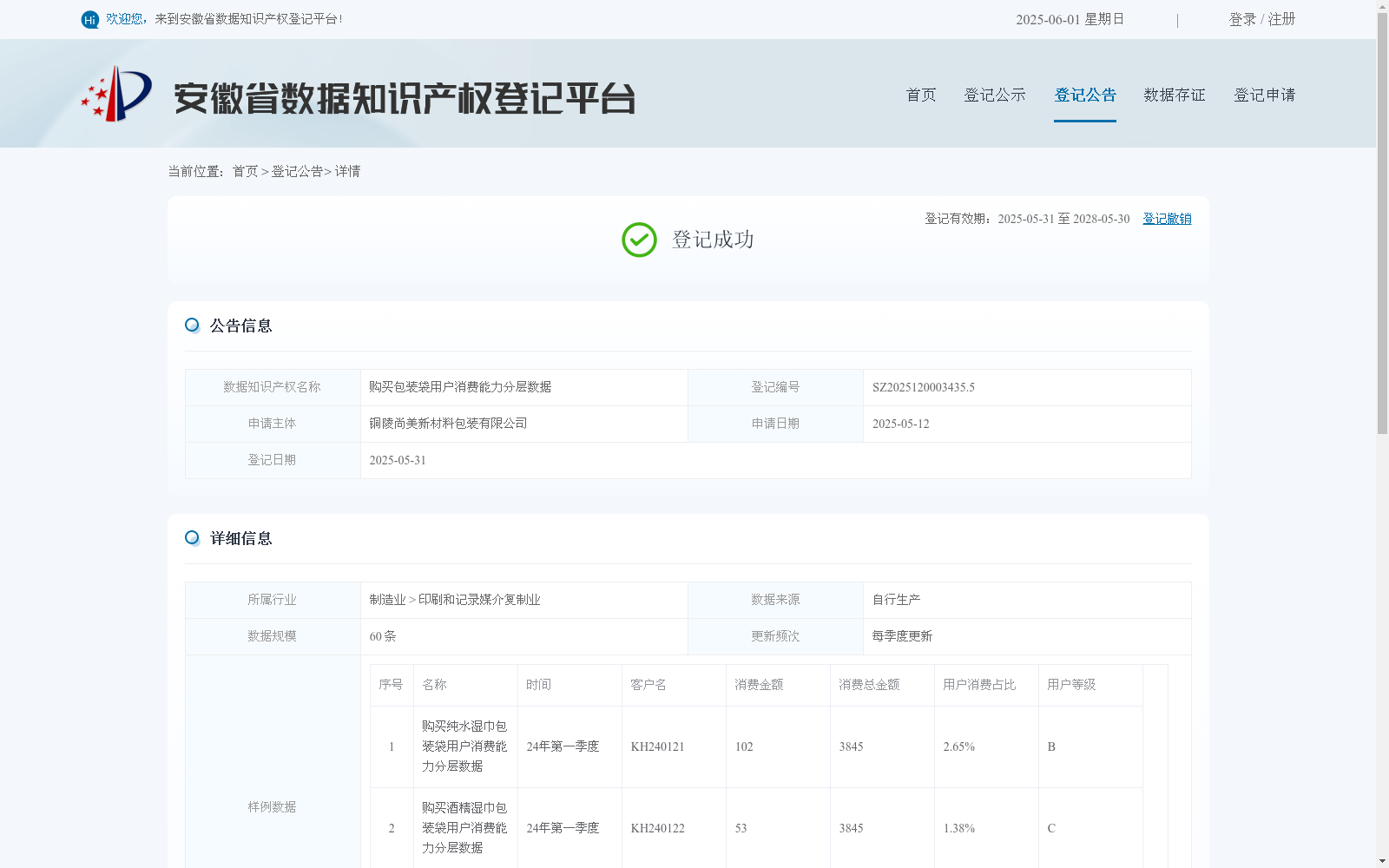Viewport: 1389px width, 868px height.
Task: Open the 首页 navigation tab
Action: [x=921, y=95]
